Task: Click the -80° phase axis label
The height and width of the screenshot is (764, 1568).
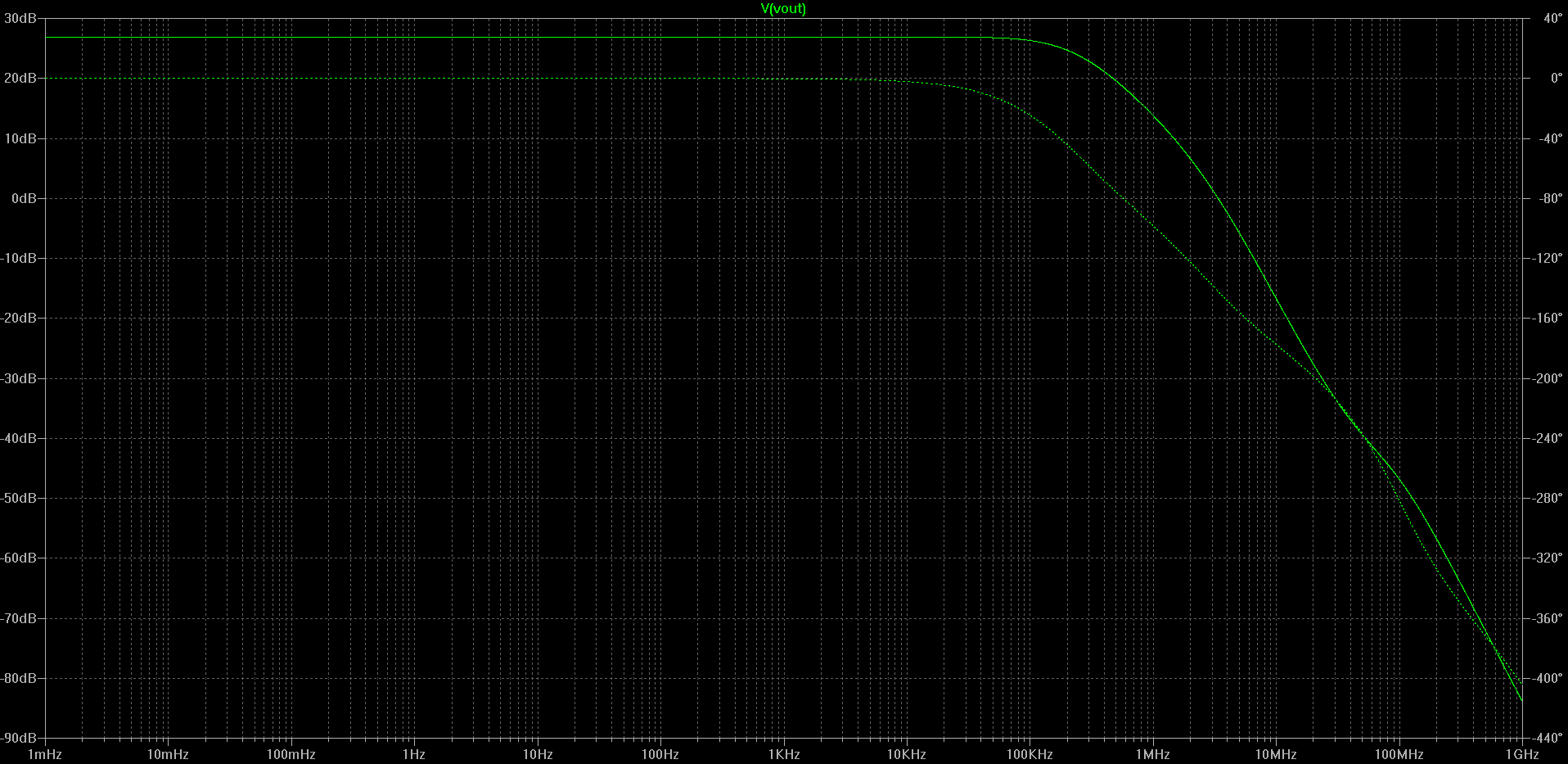Action: (1550, 198)
